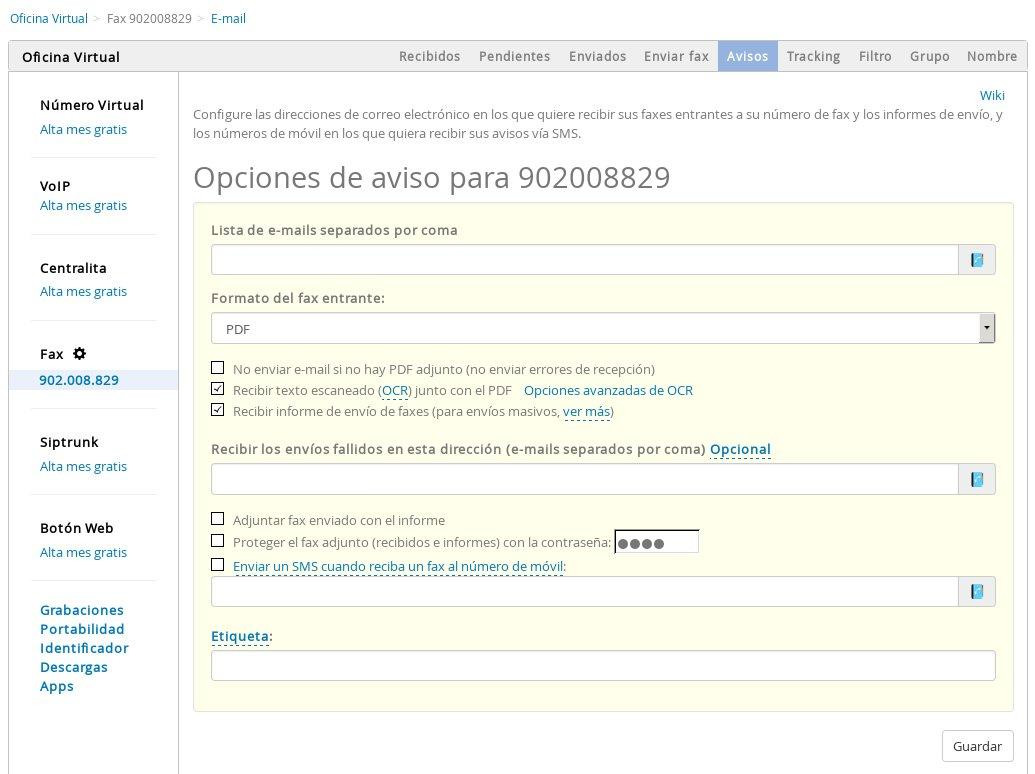The image size is (1035, 774).
Task: Check 'Proteger el fax adjunto' password option
Action: point(218,541)
